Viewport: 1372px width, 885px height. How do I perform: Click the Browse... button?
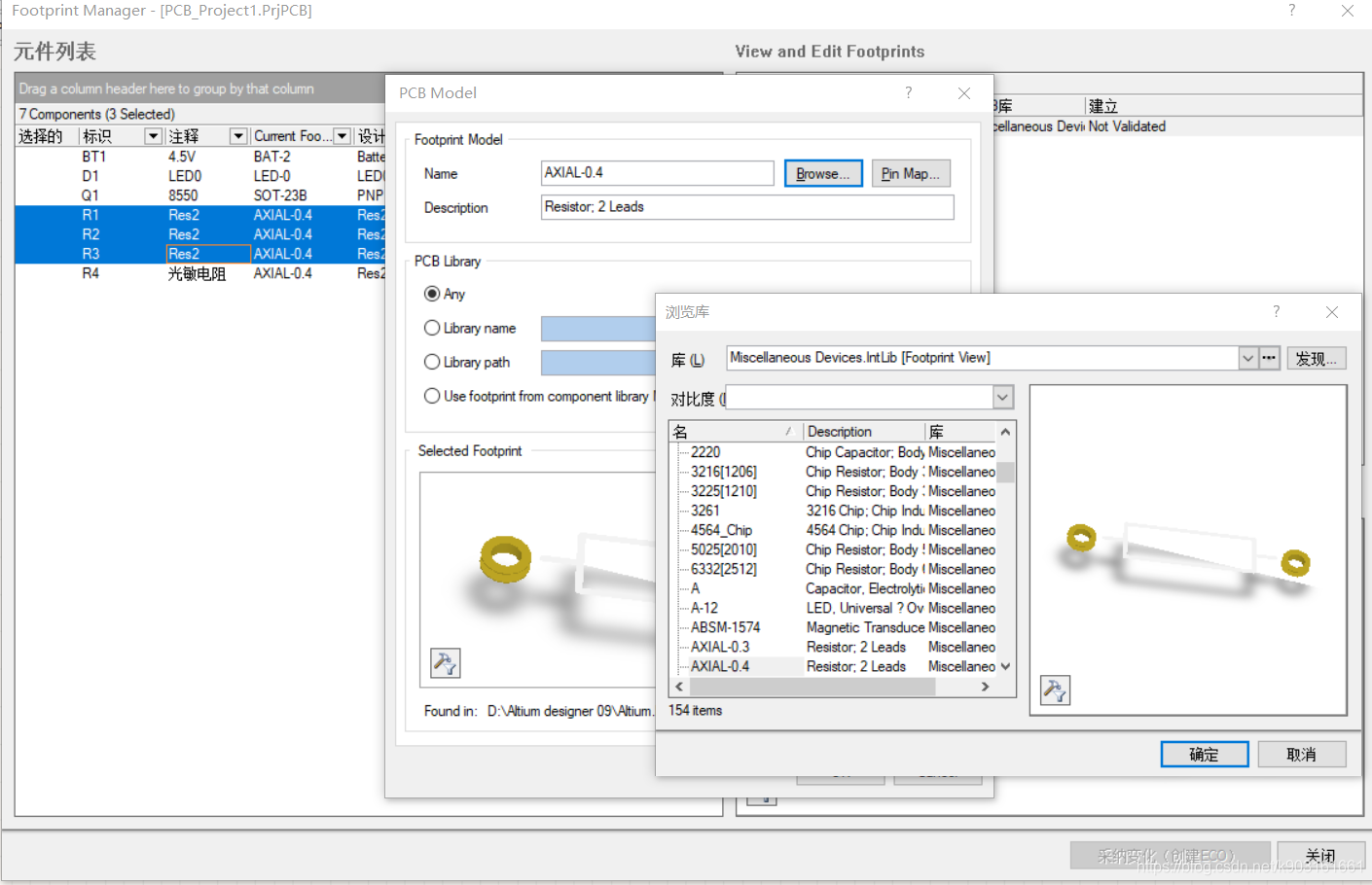[822, 174]
